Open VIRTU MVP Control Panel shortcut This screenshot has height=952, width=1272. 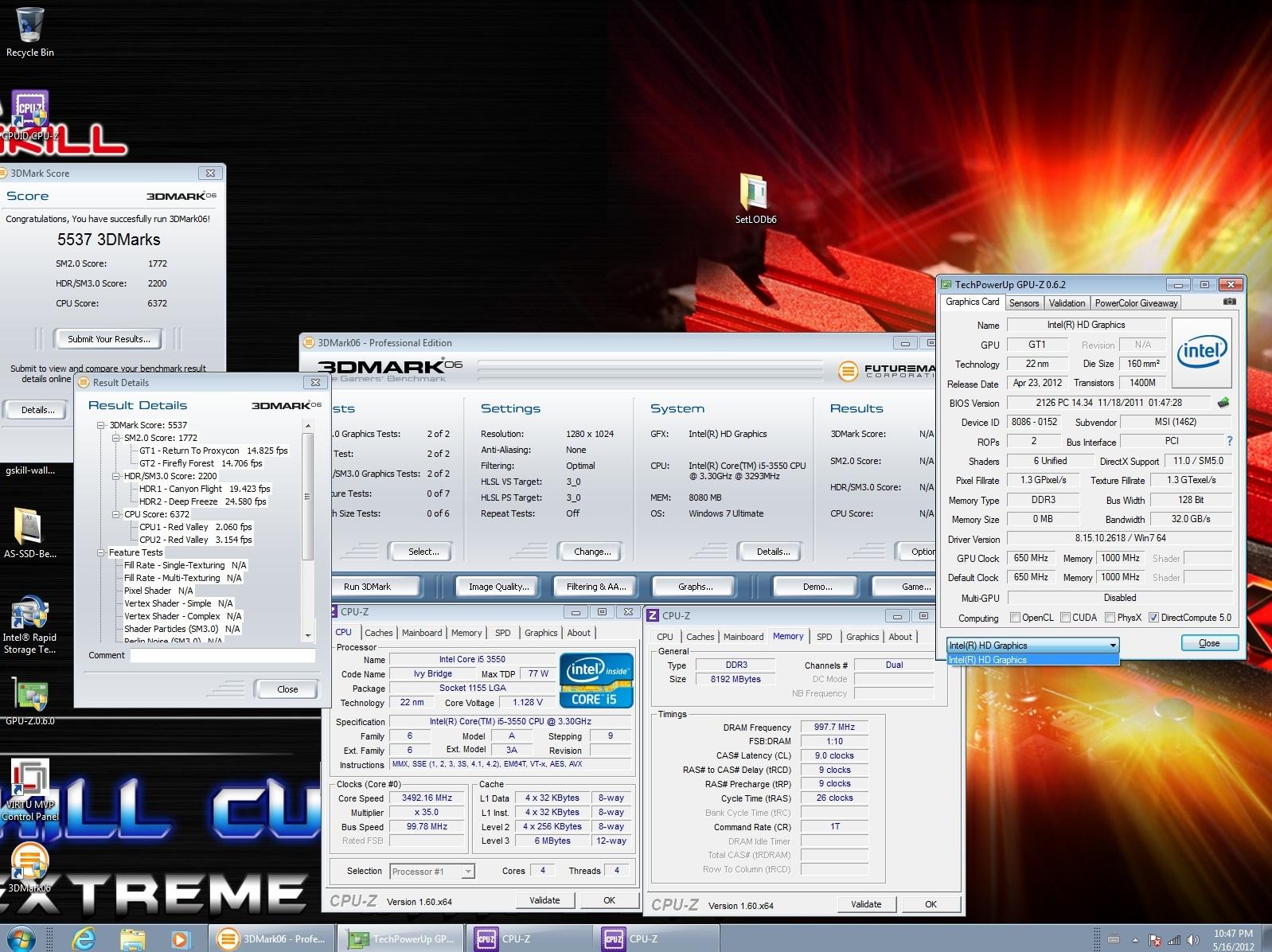[x=29, y=791]
